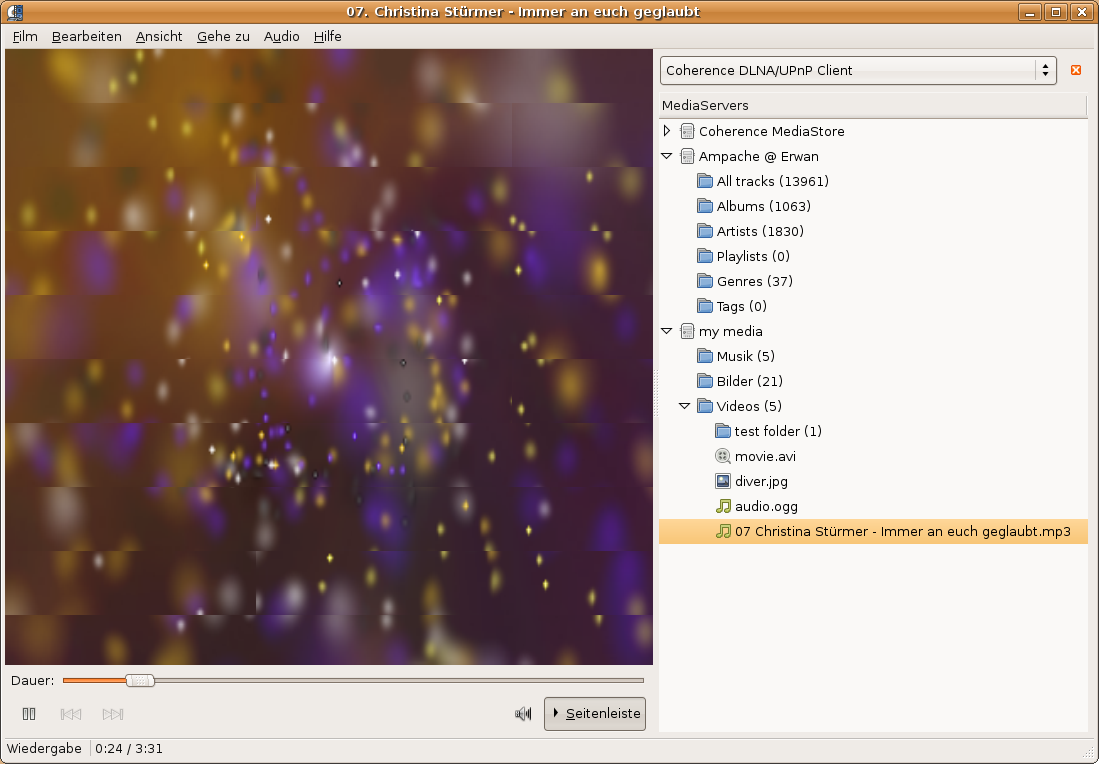
Task: Open the Gehe zu menu
Action: pyautogui.click(x=223, y=36)
